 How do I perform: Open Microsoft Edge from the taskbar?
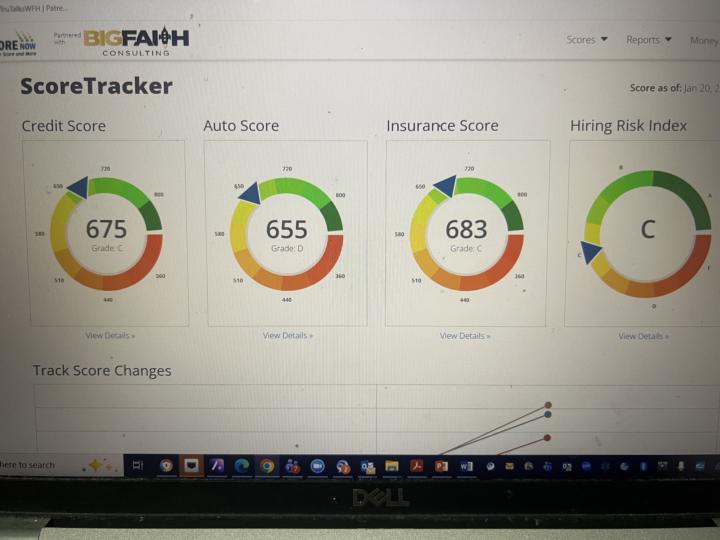242,466
